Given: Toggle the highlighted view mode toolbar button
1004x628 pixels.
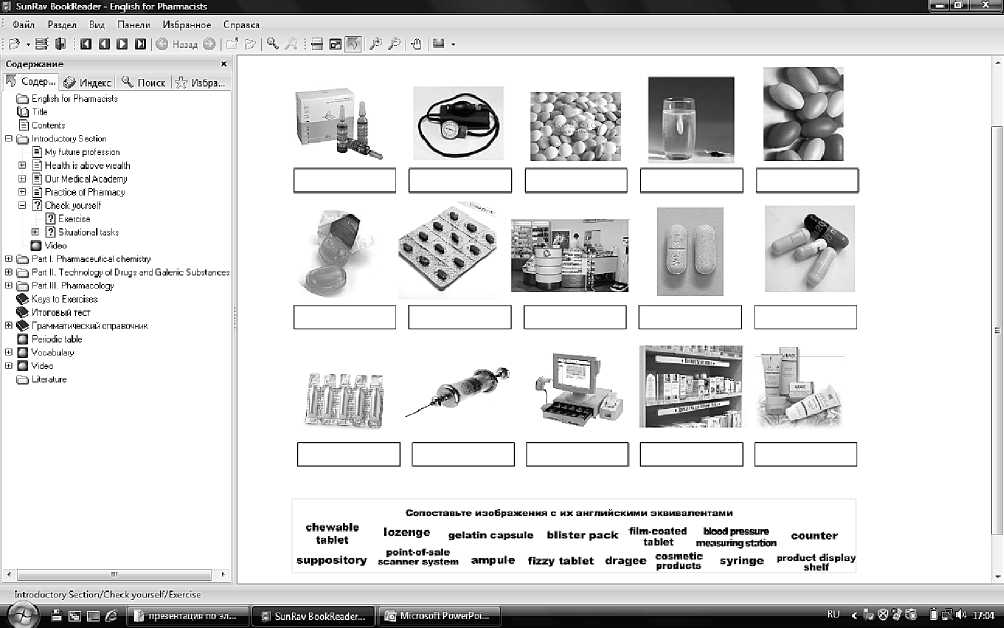Looking at the screenshot, I should 353,44.
